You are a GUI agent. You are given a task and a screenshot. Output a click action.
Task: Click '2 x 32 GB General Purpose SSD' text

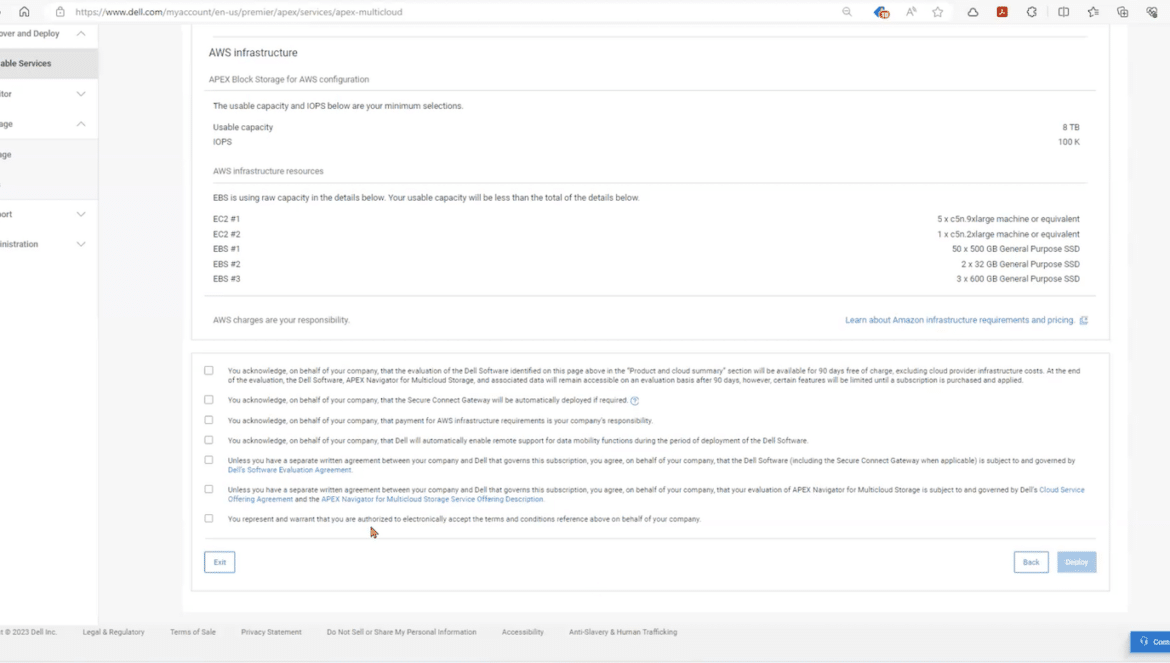(x=1020, y=264)
